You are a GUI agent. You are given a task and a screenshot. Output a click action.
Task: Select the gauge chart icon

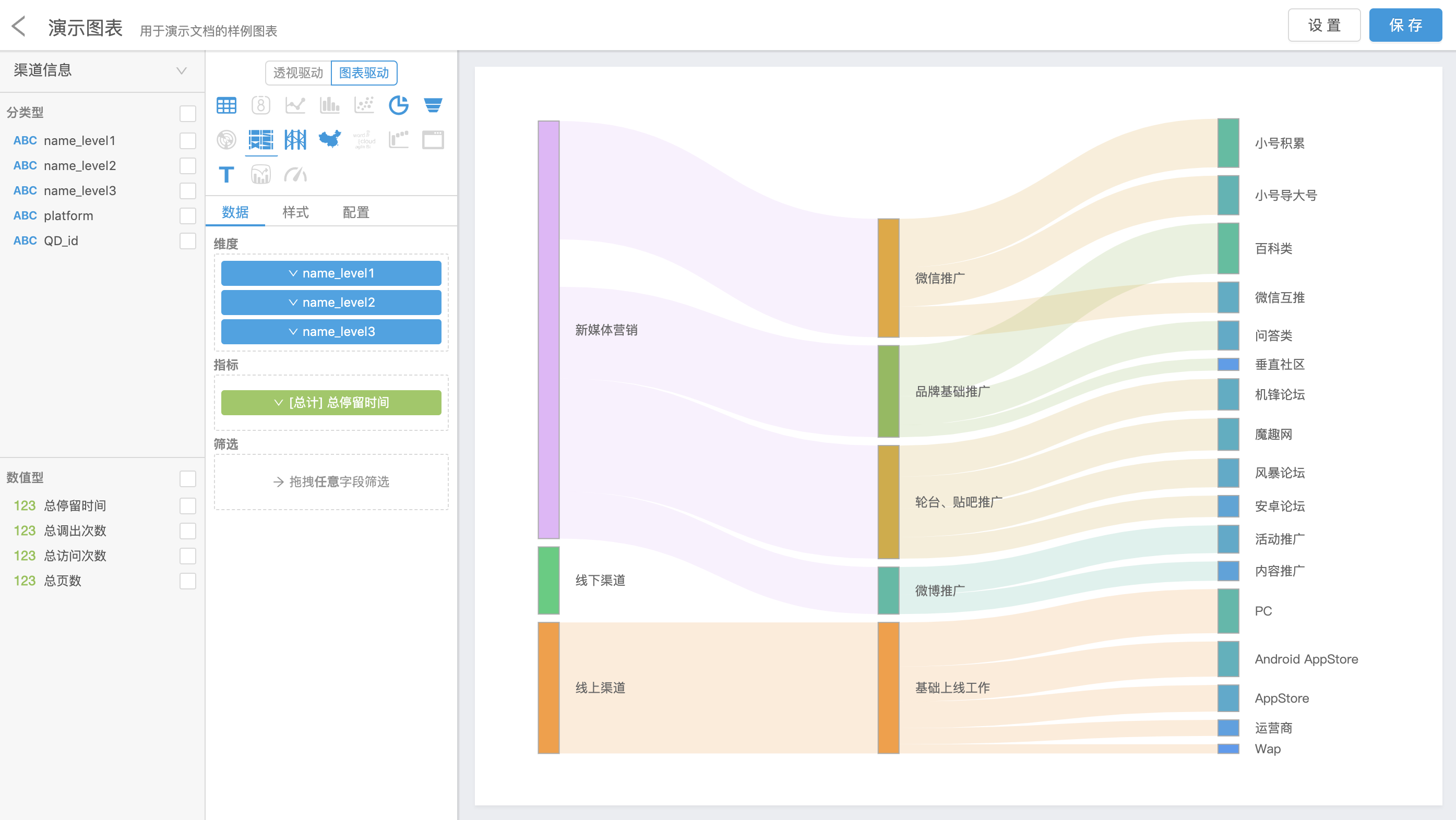point(295,175)
